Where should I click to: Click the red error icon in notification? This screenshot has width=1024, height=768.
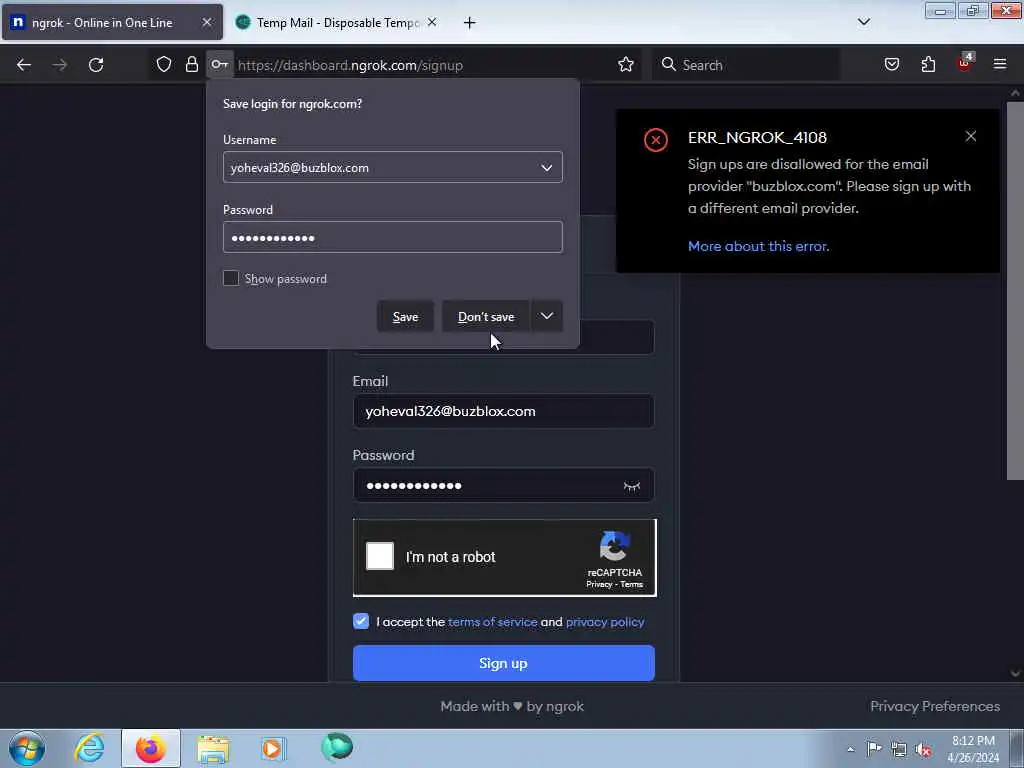coord(656,140)
